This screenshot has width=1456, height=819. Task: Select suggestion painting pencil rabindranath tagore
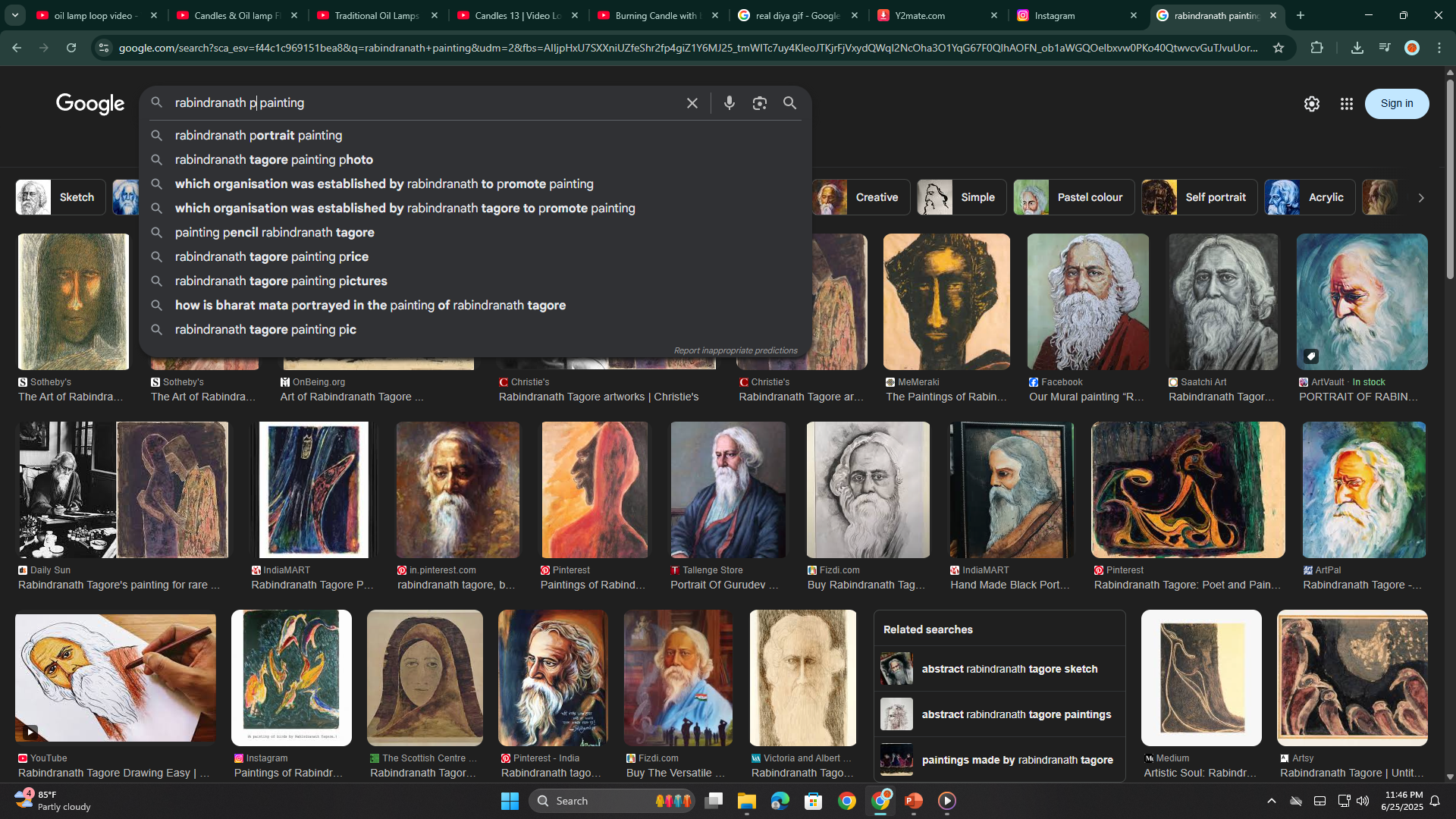click(475, 232)
